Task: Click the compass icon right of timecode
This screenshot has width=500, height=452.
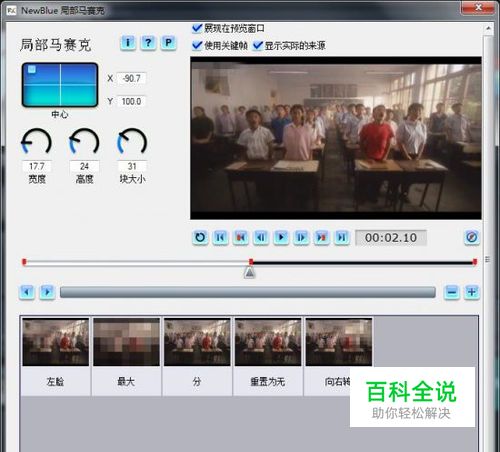Action: tap(471, 237)
